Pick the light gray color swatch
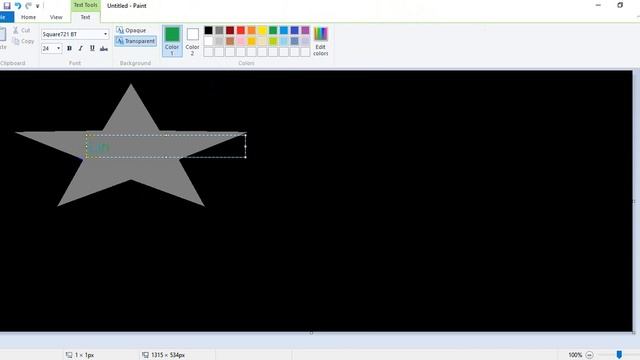The height and width of the screenshot is (360, 640). pyautogui.click(x=219, y=41)
